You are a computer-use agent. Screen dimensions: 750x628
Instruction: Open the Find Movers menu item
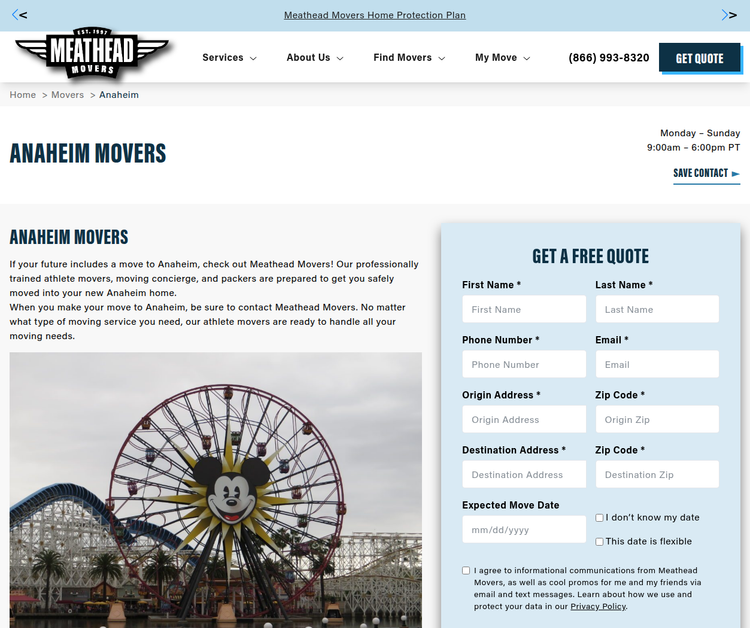coord(402,57)
